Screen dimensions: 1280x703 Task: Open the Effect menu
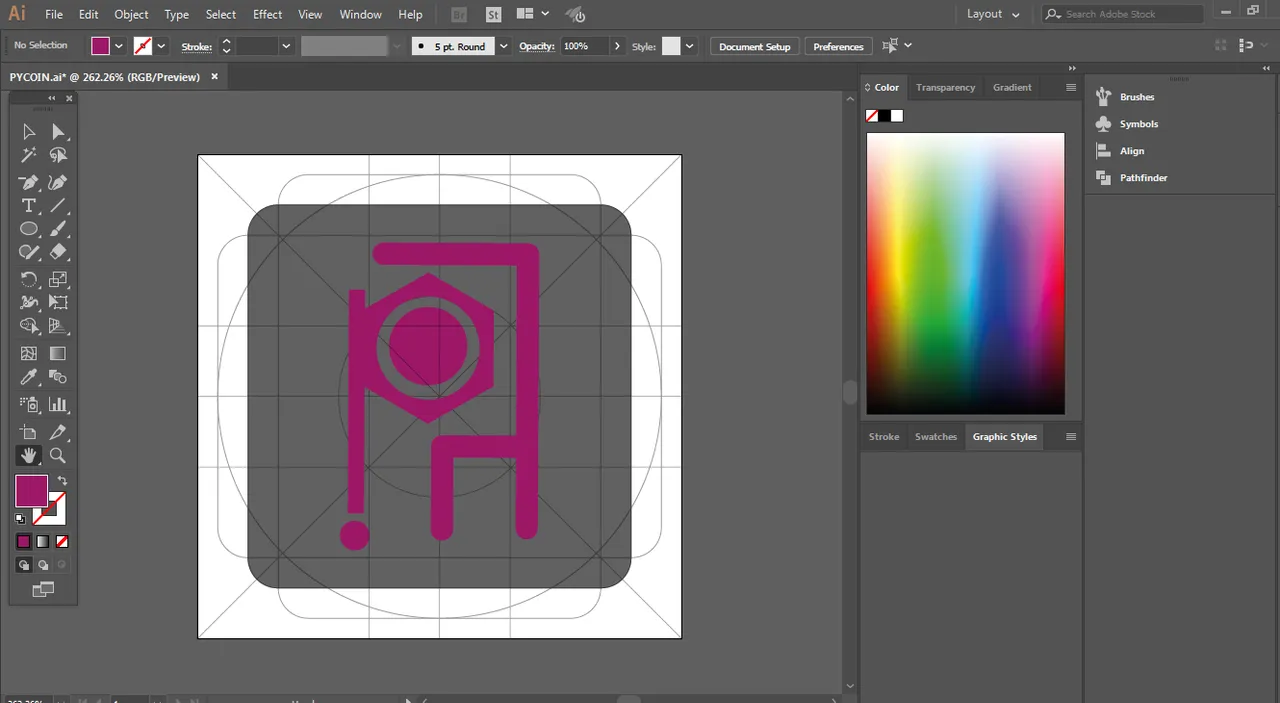(267, 15)
